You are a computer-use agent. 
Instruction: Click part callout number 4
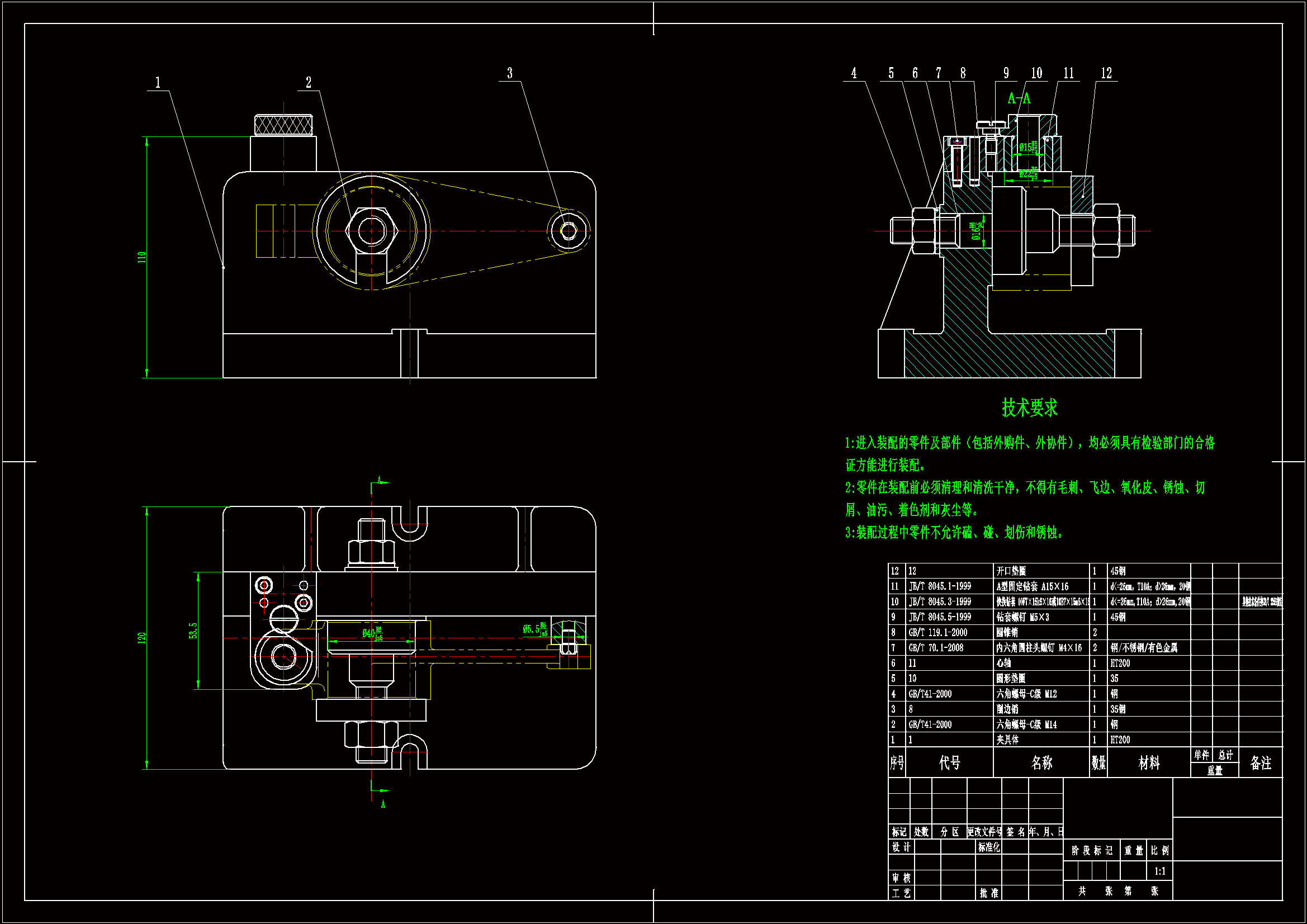853,73
